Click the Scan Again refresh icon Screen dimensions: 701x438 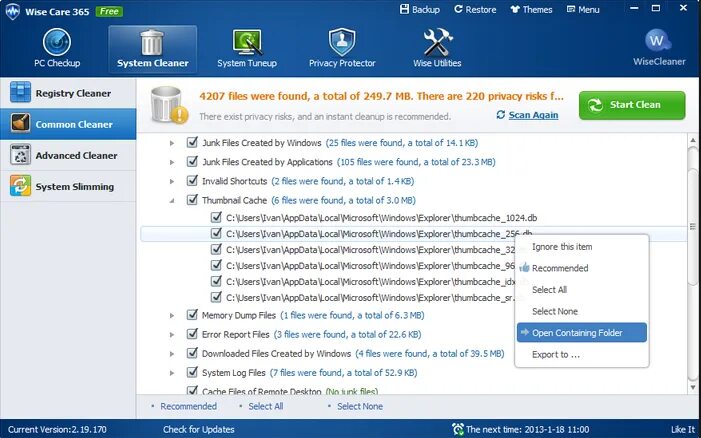click(501, 115)
